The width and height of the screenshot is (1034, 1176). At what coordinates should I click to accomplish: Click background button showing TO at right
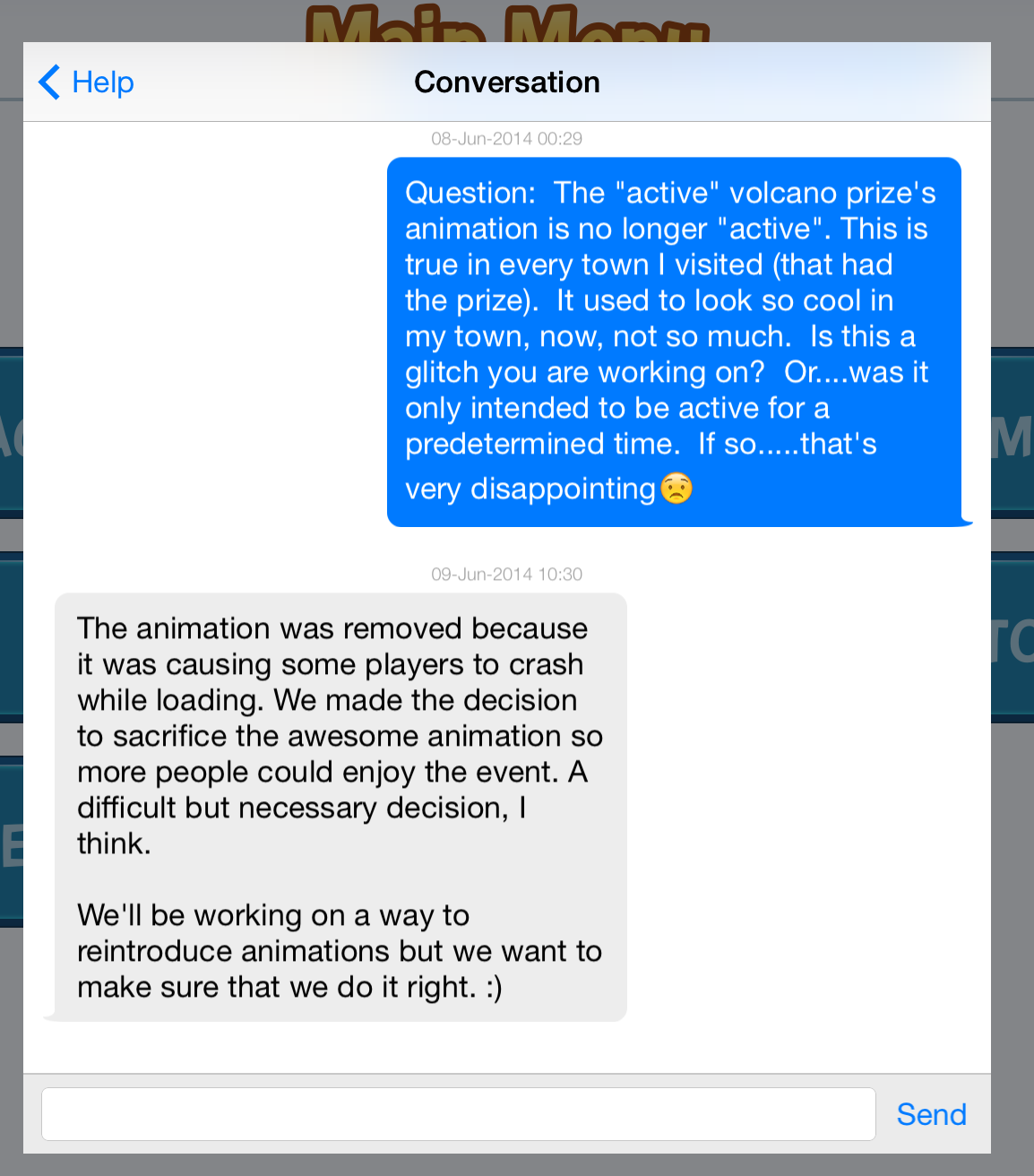1013,638
